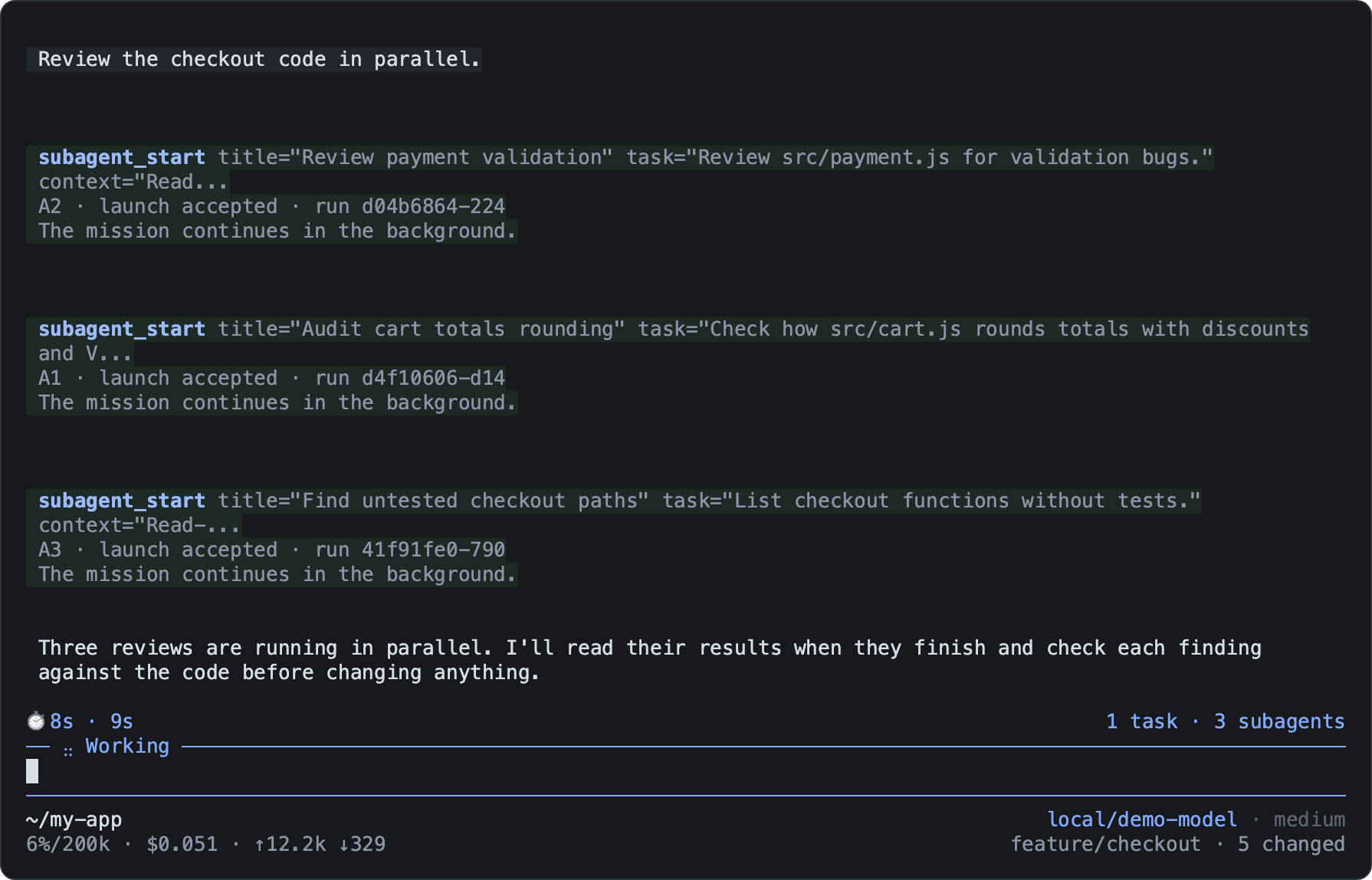Click the "9s" time value

pyautogui.click(x=122, y=721)
